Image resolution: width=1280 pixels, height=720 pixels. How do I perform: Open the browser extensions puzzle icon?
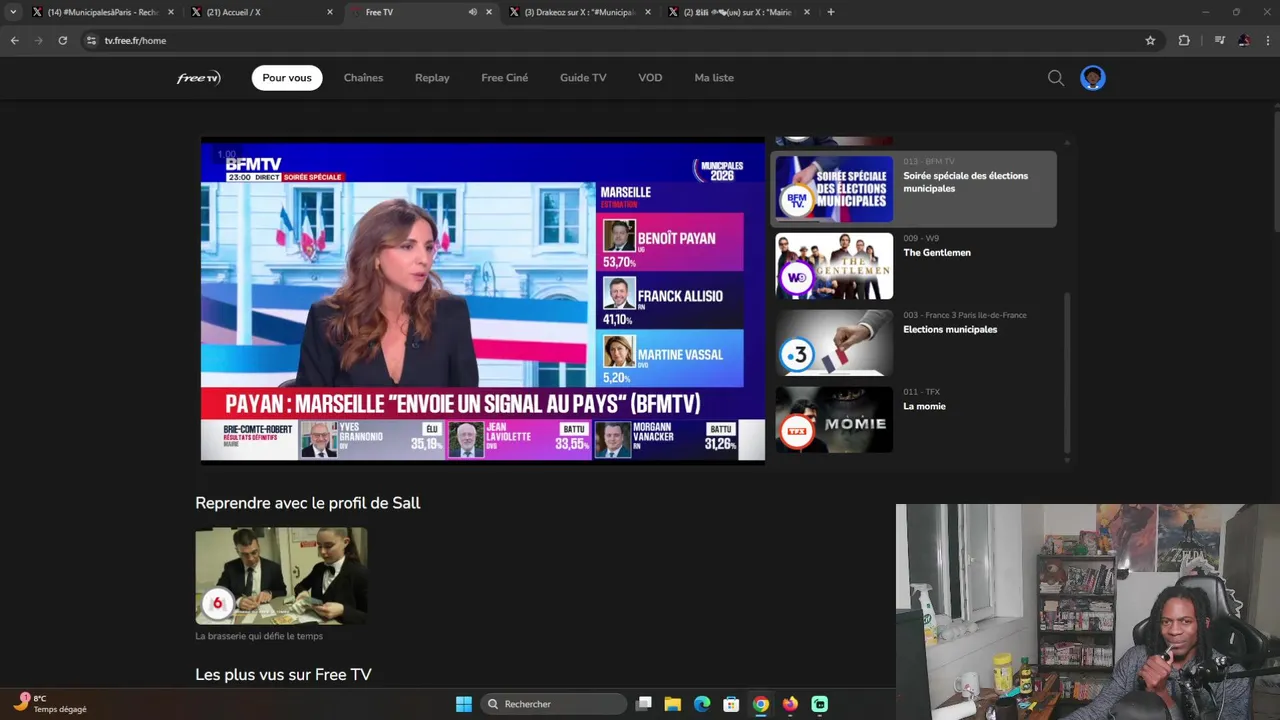tap(1184, 40)
